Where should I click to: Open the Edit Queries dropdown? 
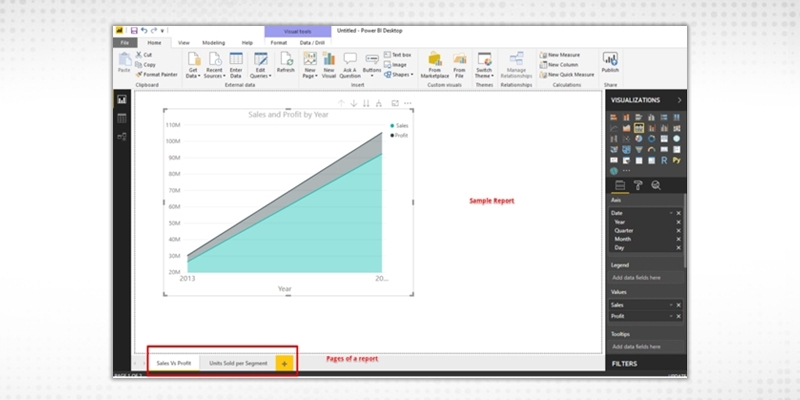tap(260, 65)
